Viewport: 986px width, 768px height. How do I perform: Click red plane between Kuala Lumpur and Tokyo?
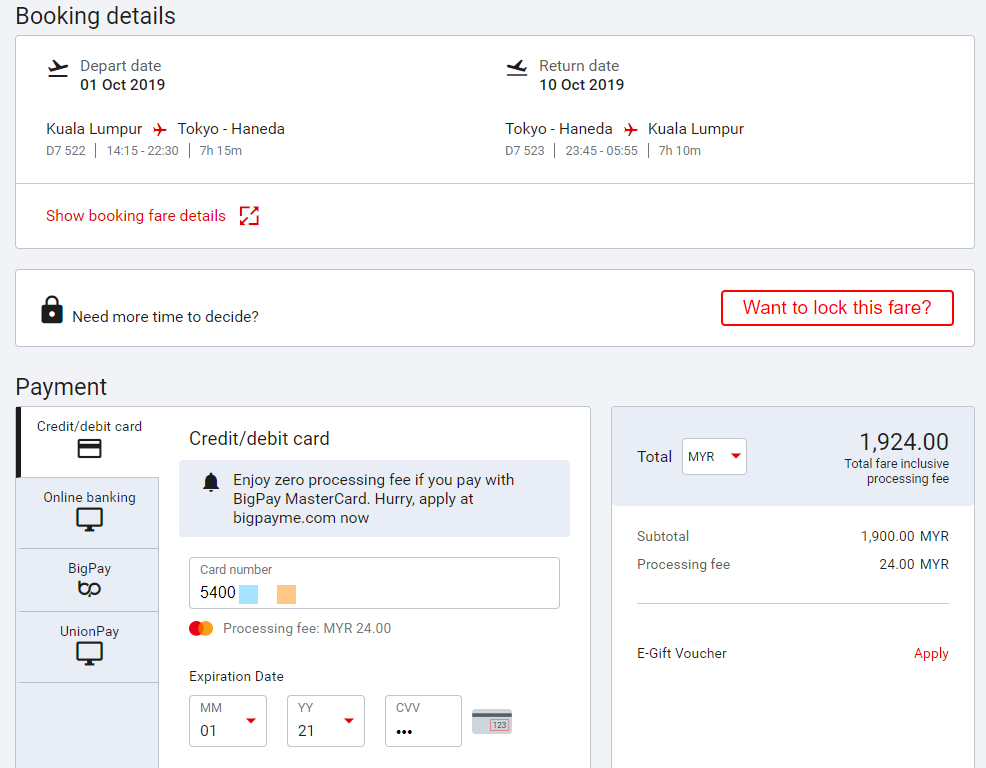[160, 129]
